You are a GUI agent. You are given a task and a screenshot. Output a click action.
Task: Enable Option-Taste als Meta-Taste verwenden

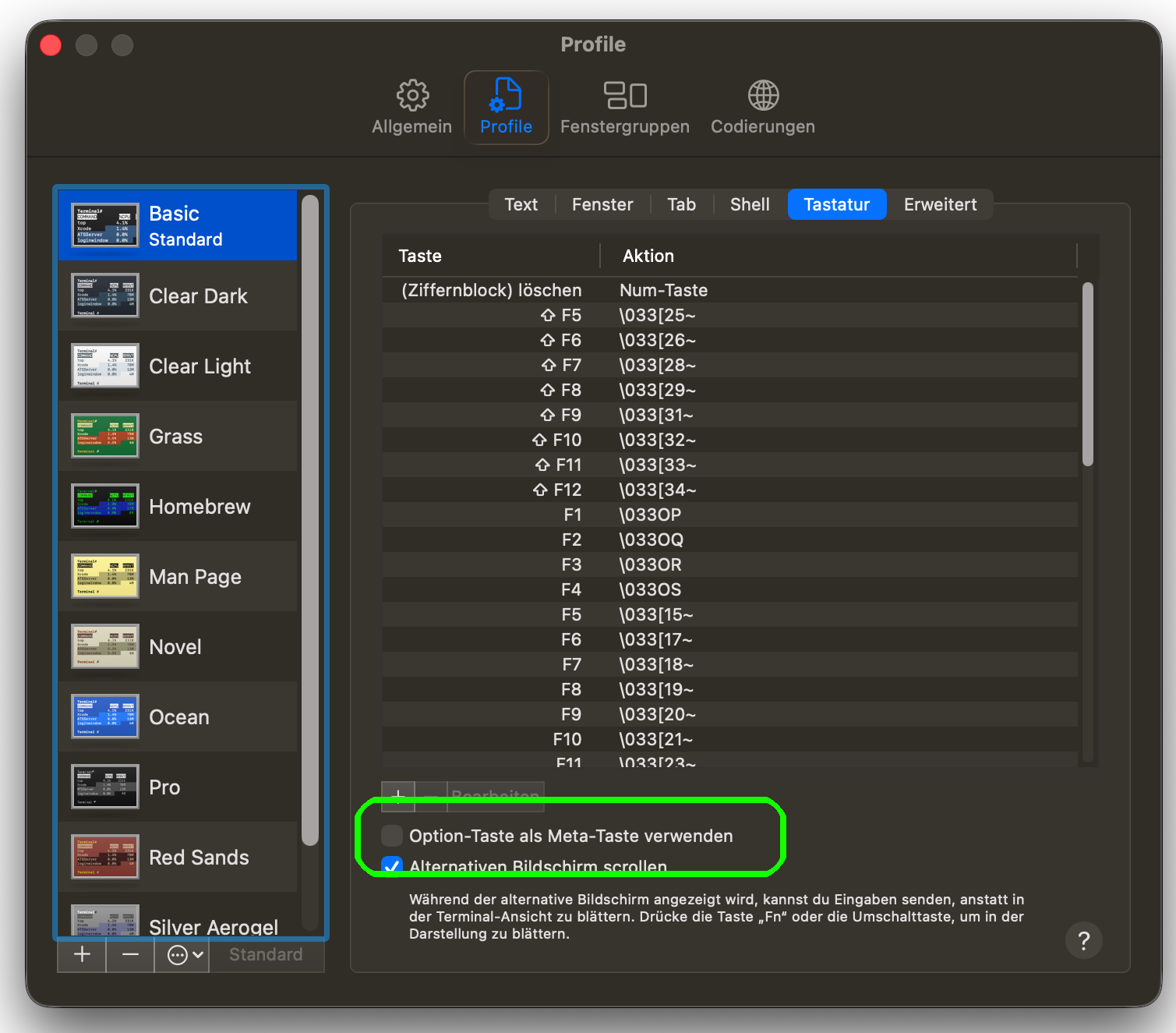pyautogui.click(x=392, y=836)
